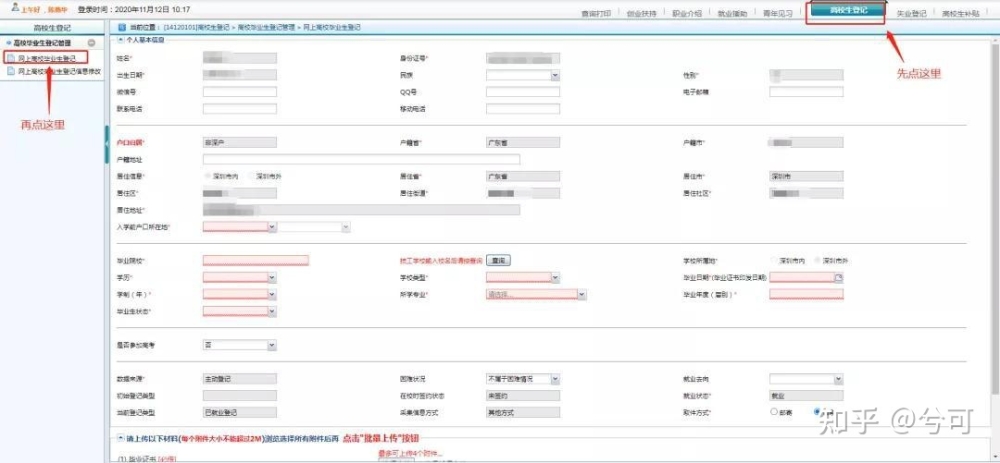Switch to the 职业介绍 tab

point(687,13)
